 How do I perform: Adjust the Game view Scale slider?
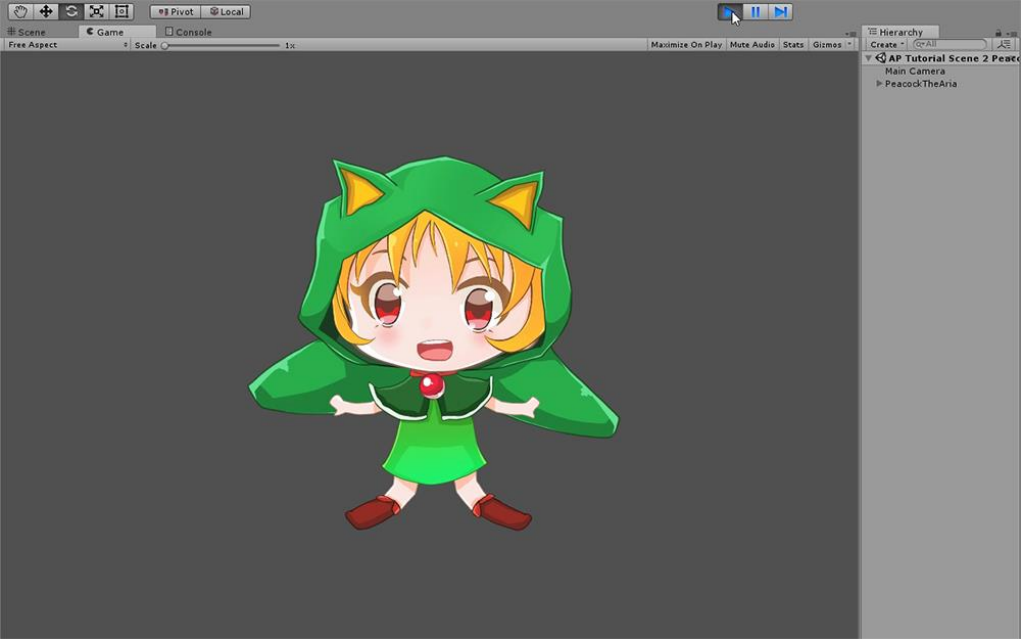pyautogui.click(x=222, y=46)
